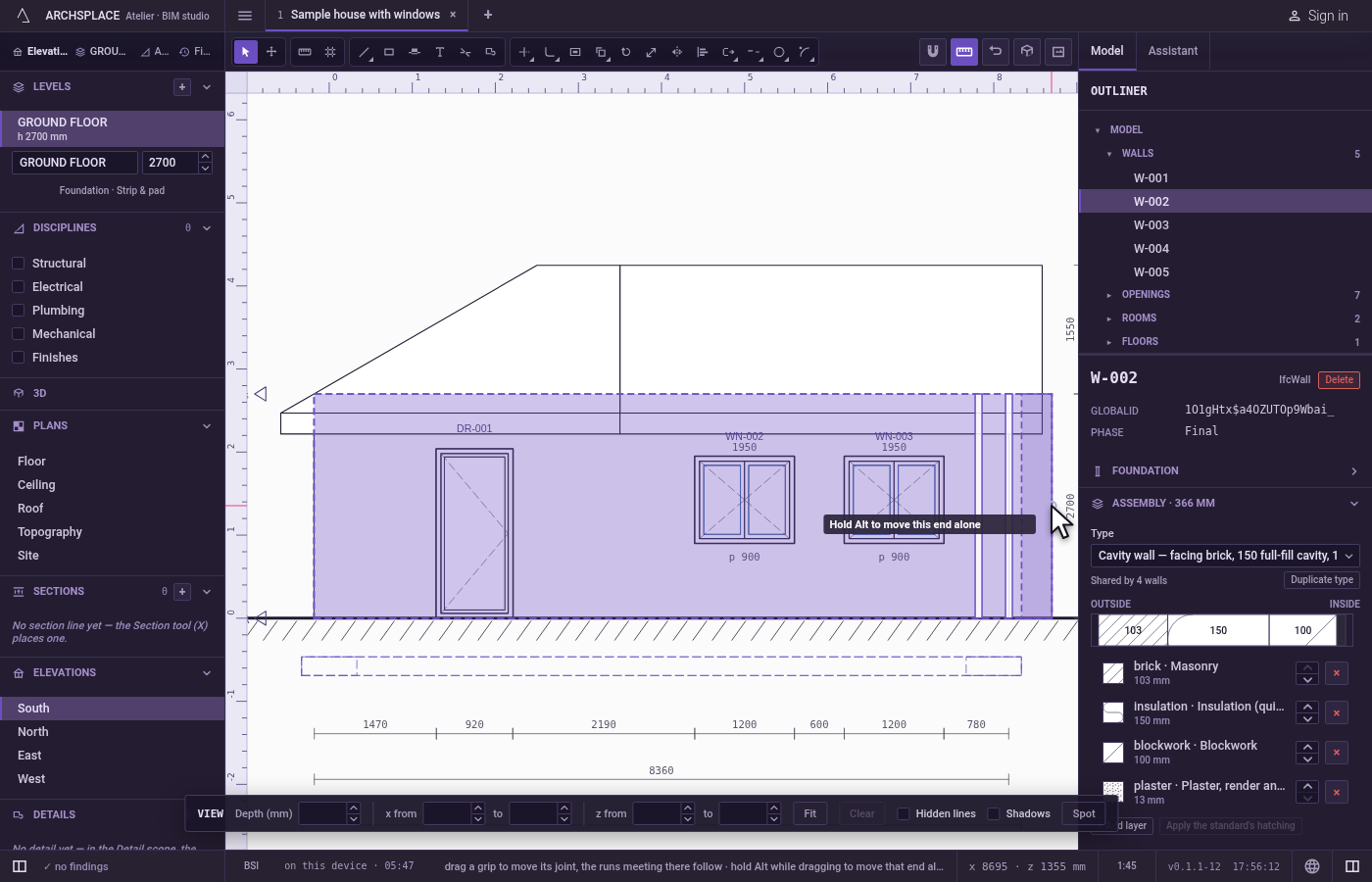Tick the Plumbing discipline checkbox
1372x882 pixels.
pyautogui.click(x=18, y=311)
